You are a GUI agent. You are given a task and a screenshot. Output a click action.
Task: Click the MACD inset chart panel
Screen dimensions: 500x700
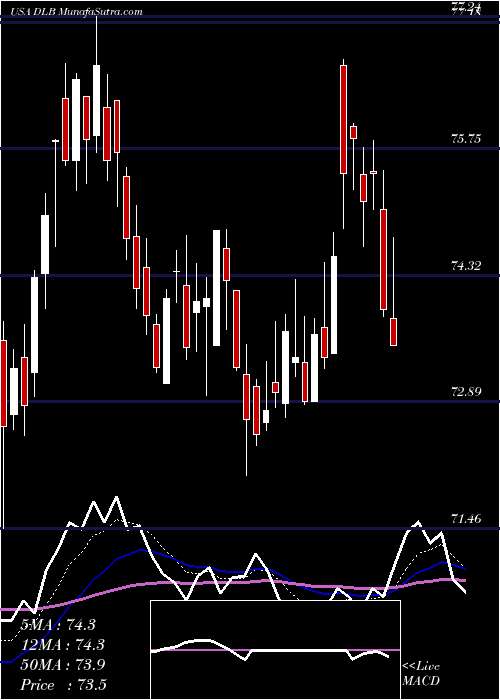coord(276,650)
